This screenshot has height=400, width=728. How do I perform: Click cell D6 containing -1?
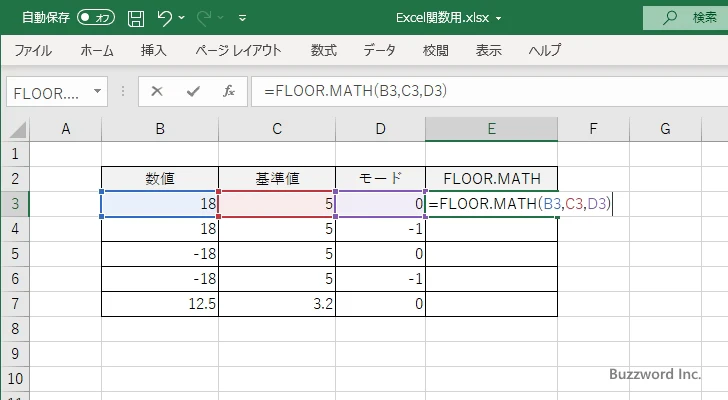pyautogui.click(x=380, y=279)
